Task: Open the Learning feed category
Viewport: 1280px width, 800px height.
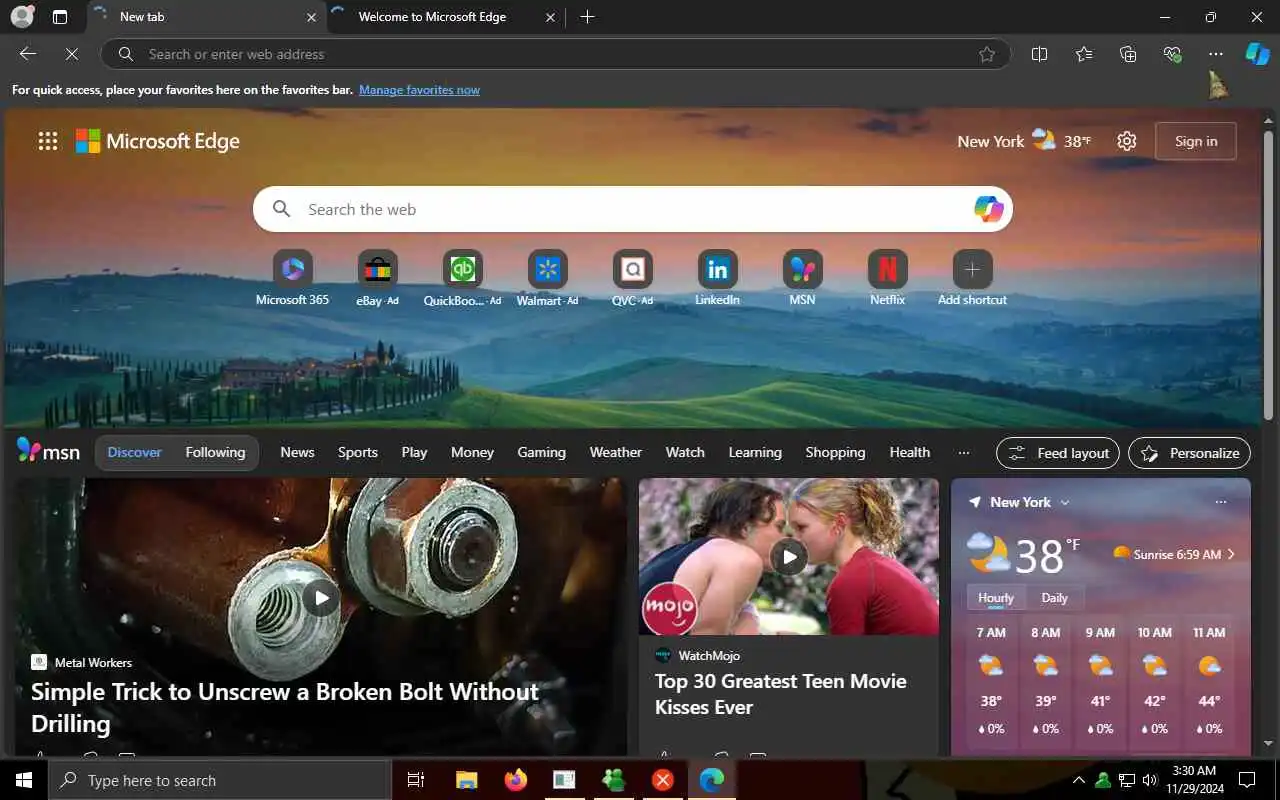Action: coord(755,452)
